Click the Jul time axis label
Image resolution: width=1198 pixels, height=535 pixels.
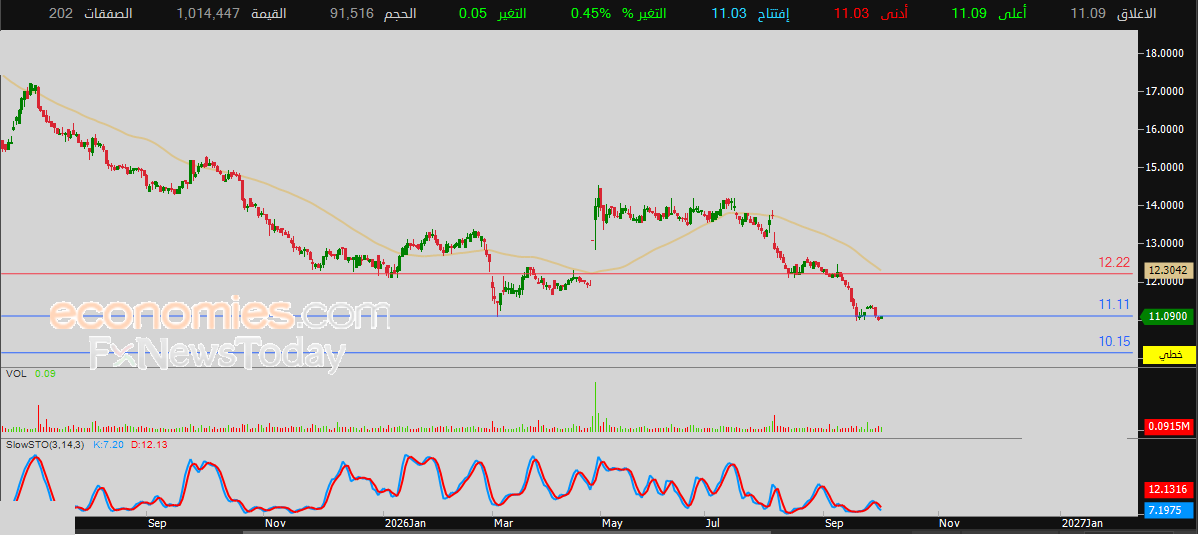coord(713,524)
